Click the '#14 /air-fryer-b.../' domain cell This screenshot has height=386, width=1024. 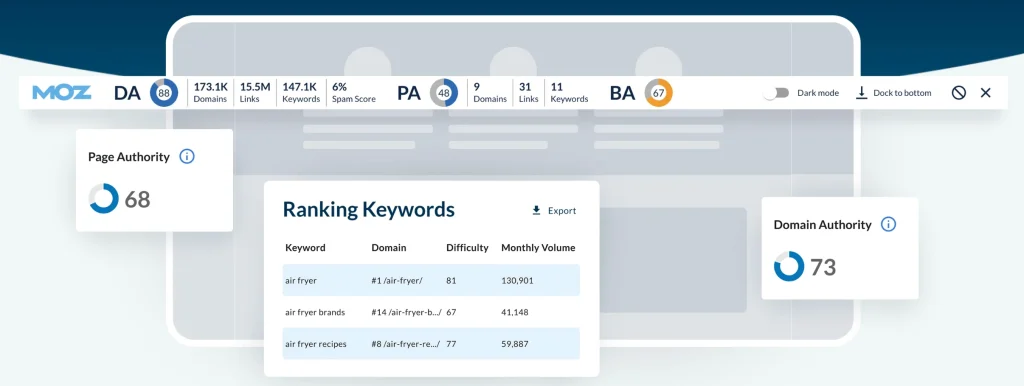[406, 312]
